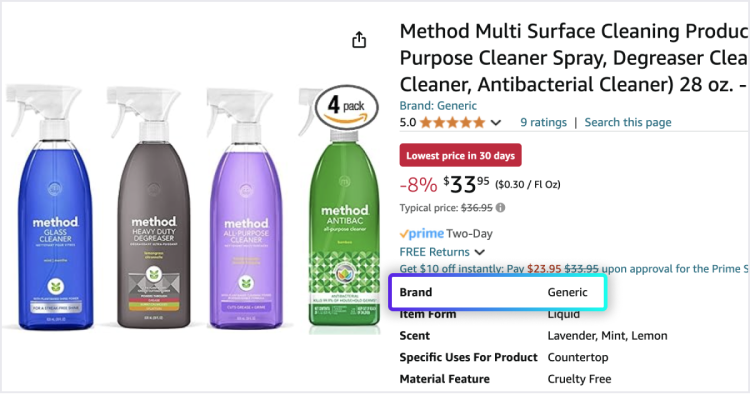750x394 pixels.
Task: Open the 9 ratings link
Action: [543, 122]
